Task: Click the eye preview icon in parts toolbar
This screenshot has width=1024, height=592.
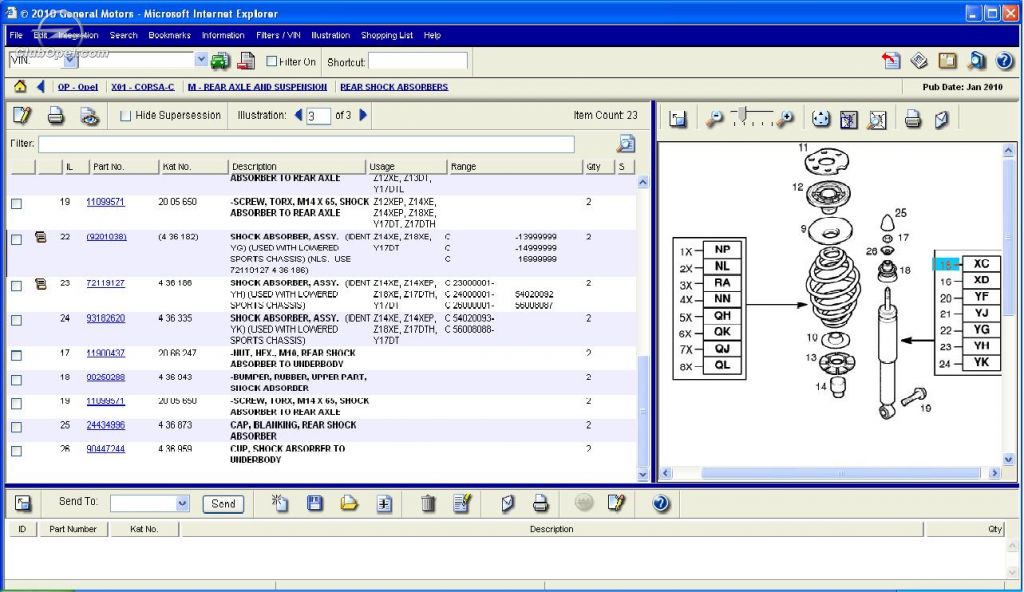Action: point(89,116)
